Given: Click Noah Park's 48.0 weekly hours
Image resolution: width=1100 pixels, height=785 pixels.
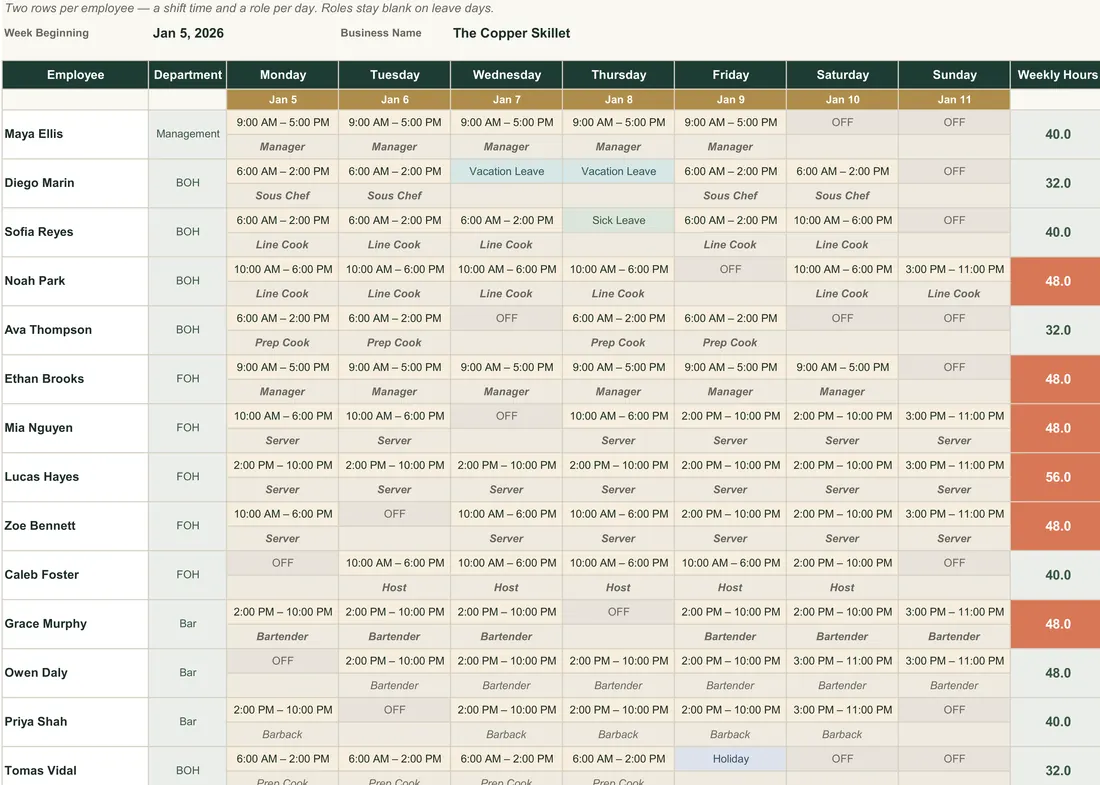Looking at the screenshot, I should click(x=1057, y=281).
